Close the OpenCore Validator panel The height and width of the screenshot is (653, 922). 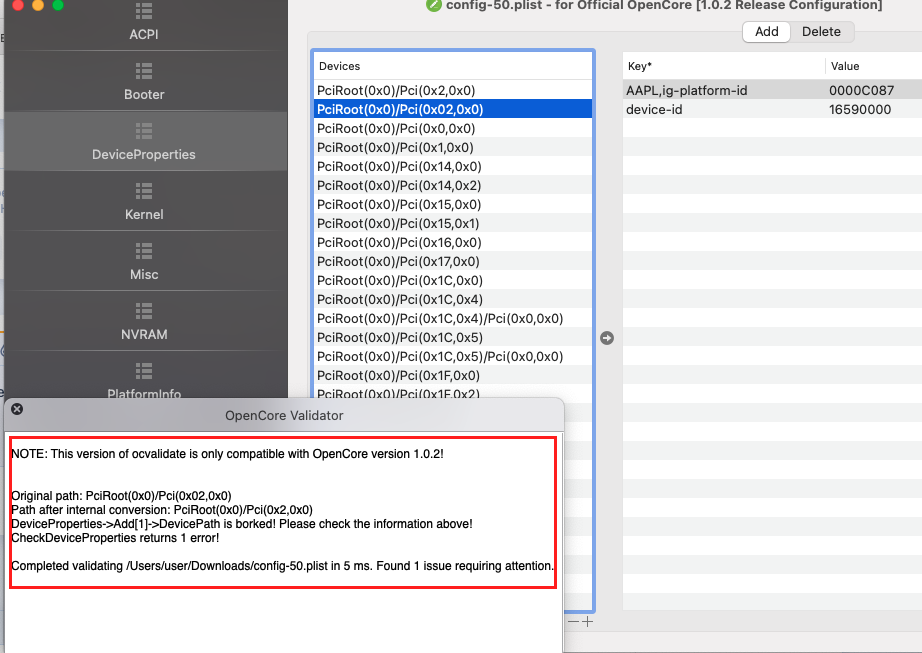point(17,409)
